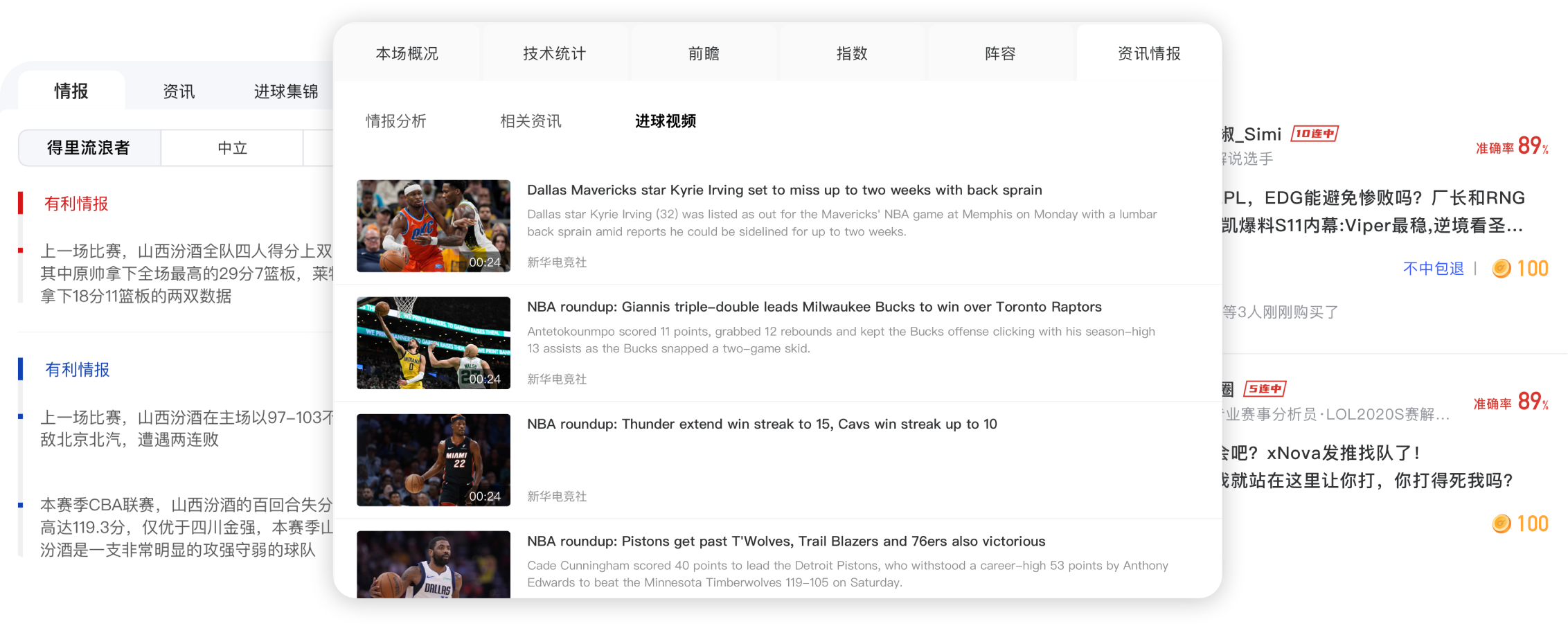Switch to the 技术统计 tab

[x=555, y=53]
